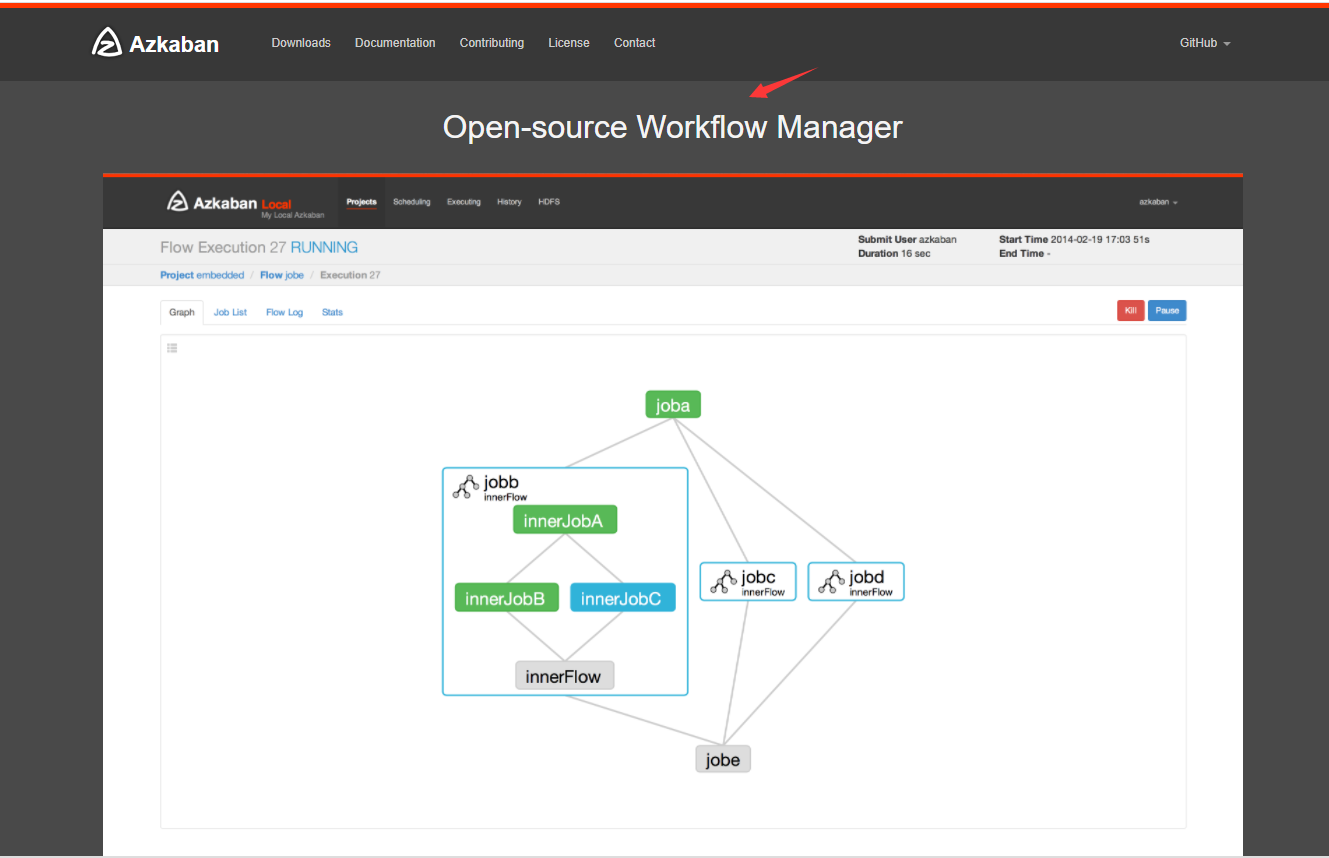Click the Execution 27 breadcrumb text

pyautogui.click(x=350, y=275)
